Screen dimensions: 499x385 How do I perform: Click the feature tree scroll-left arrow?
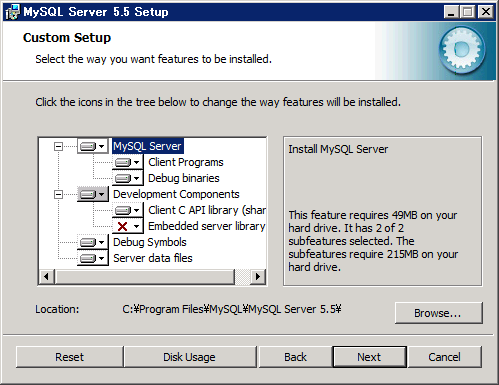point(47,276)
